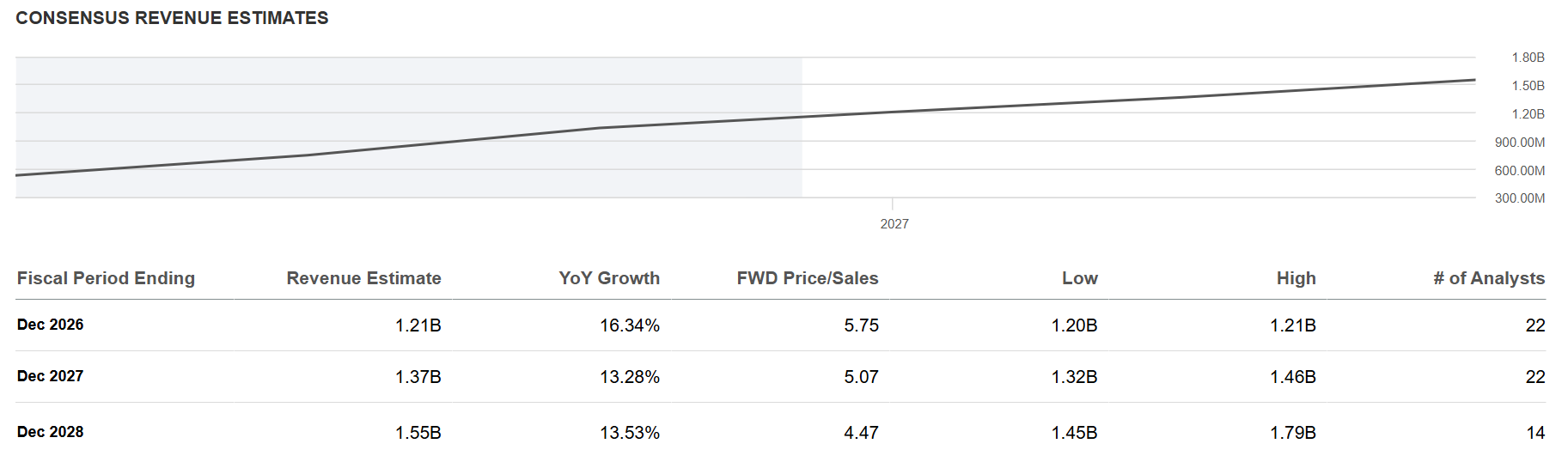Viewport: 1568px width, 462px height.
Task: Click the 16.34% YoY growth value
Action: coord(630,325)
